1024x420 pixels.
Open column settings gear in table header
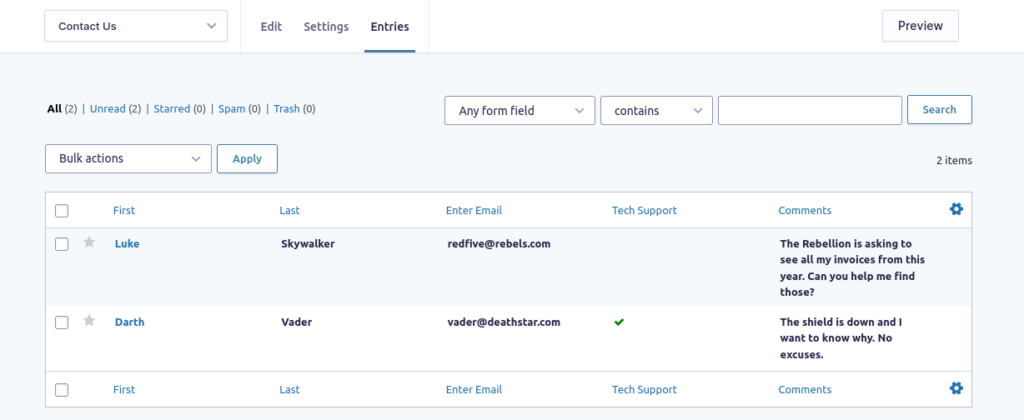tap(956, 209)
